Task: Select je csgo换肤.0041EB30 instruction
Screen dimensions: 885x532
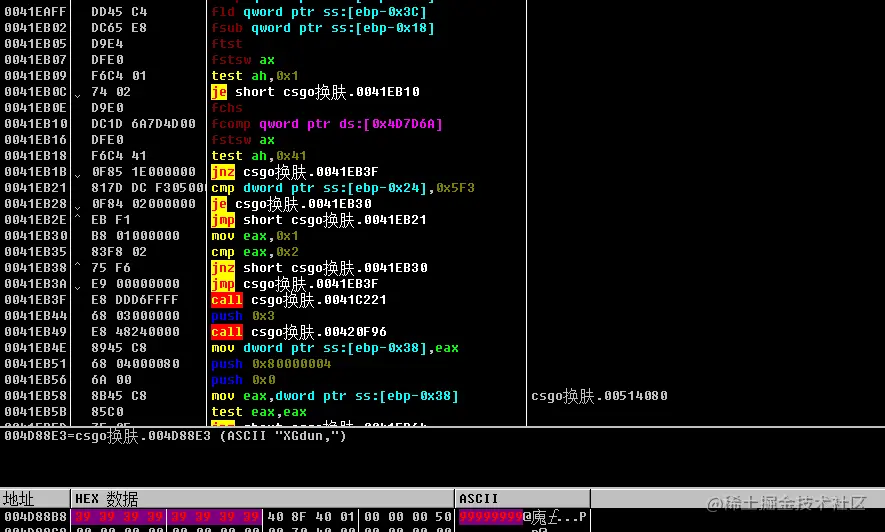Action: pos(291,204)
